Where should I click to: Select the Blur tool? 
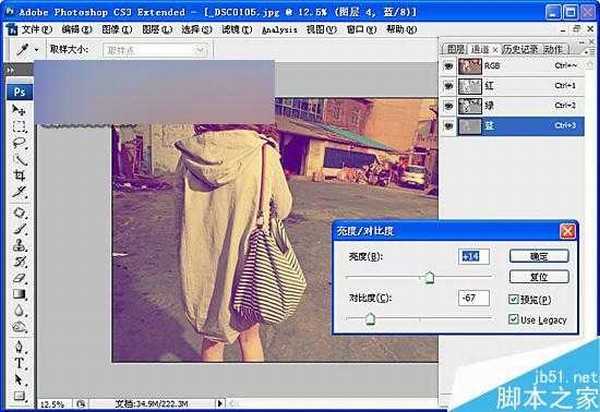[19, 310]
